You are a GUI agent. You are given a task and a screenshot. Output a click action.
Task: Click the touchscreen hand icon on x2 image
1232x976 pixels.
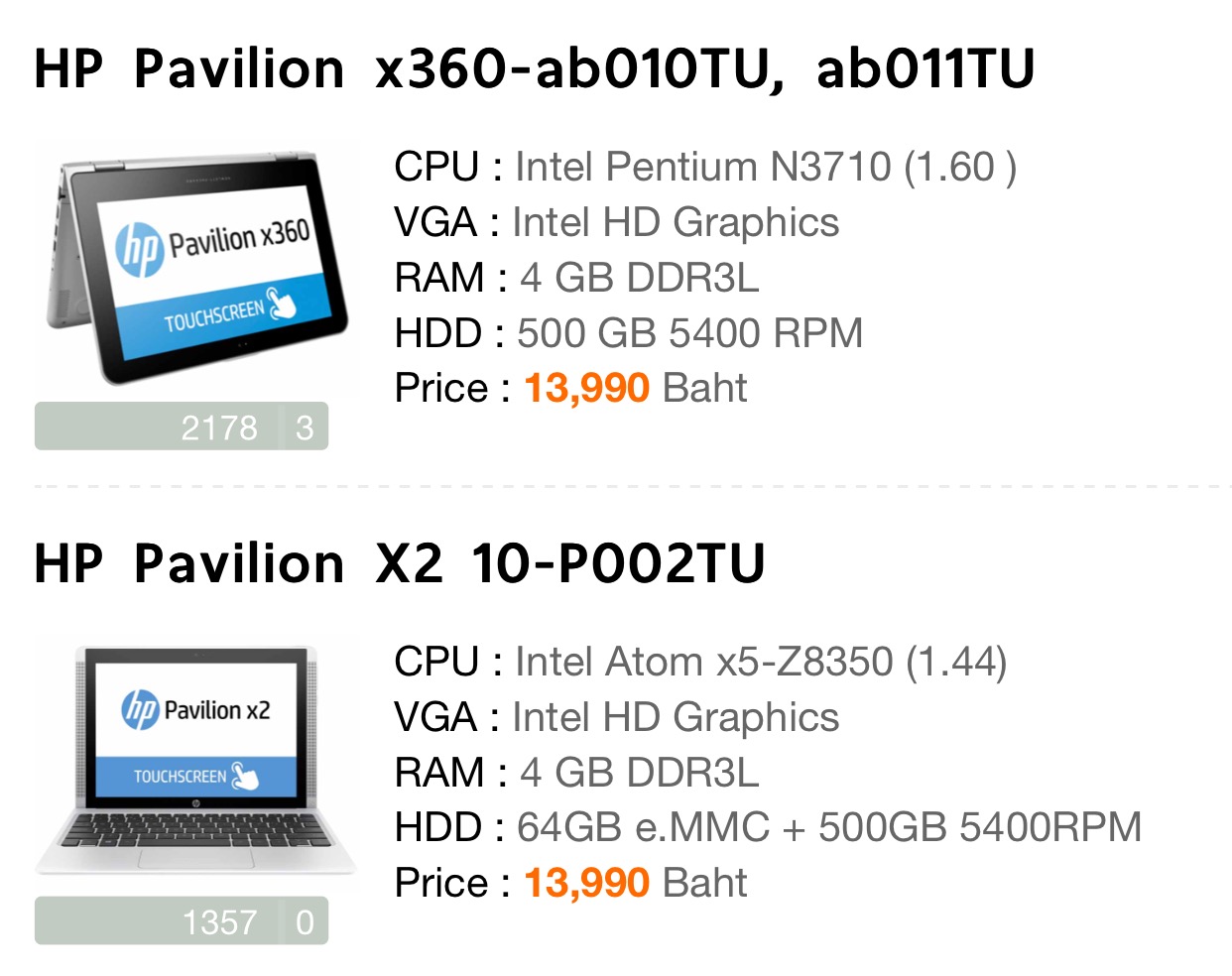[244, 776]
